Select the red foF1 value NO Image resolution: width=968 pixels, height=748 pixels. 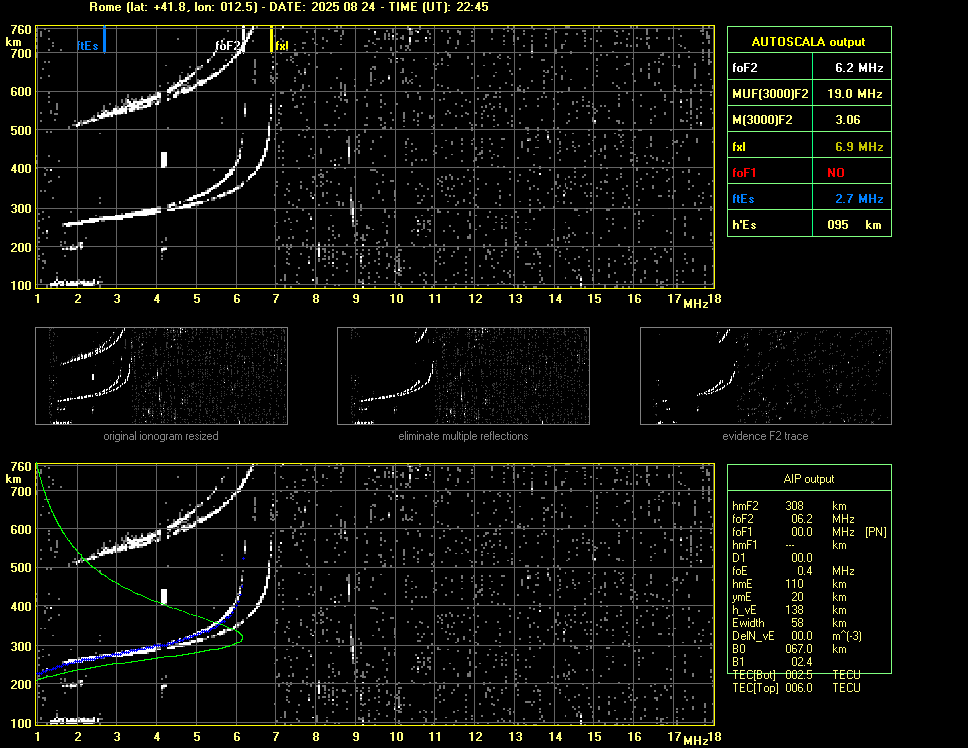click(x=836, y=173)
